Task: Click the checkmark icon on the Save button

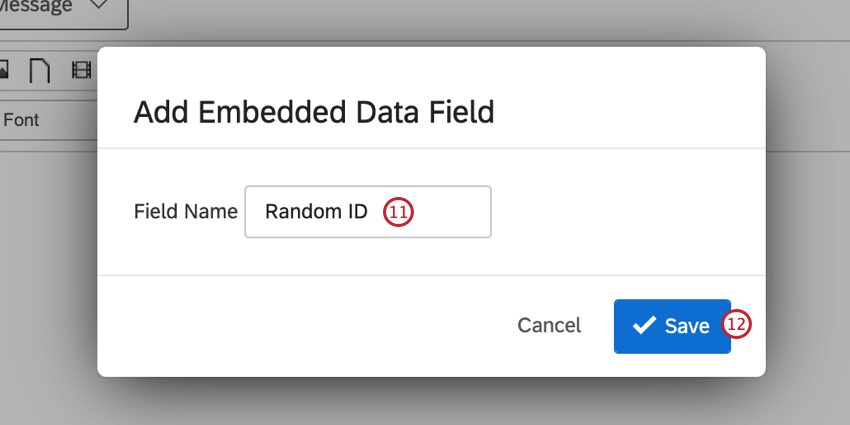Action: (x=645, y=326)
